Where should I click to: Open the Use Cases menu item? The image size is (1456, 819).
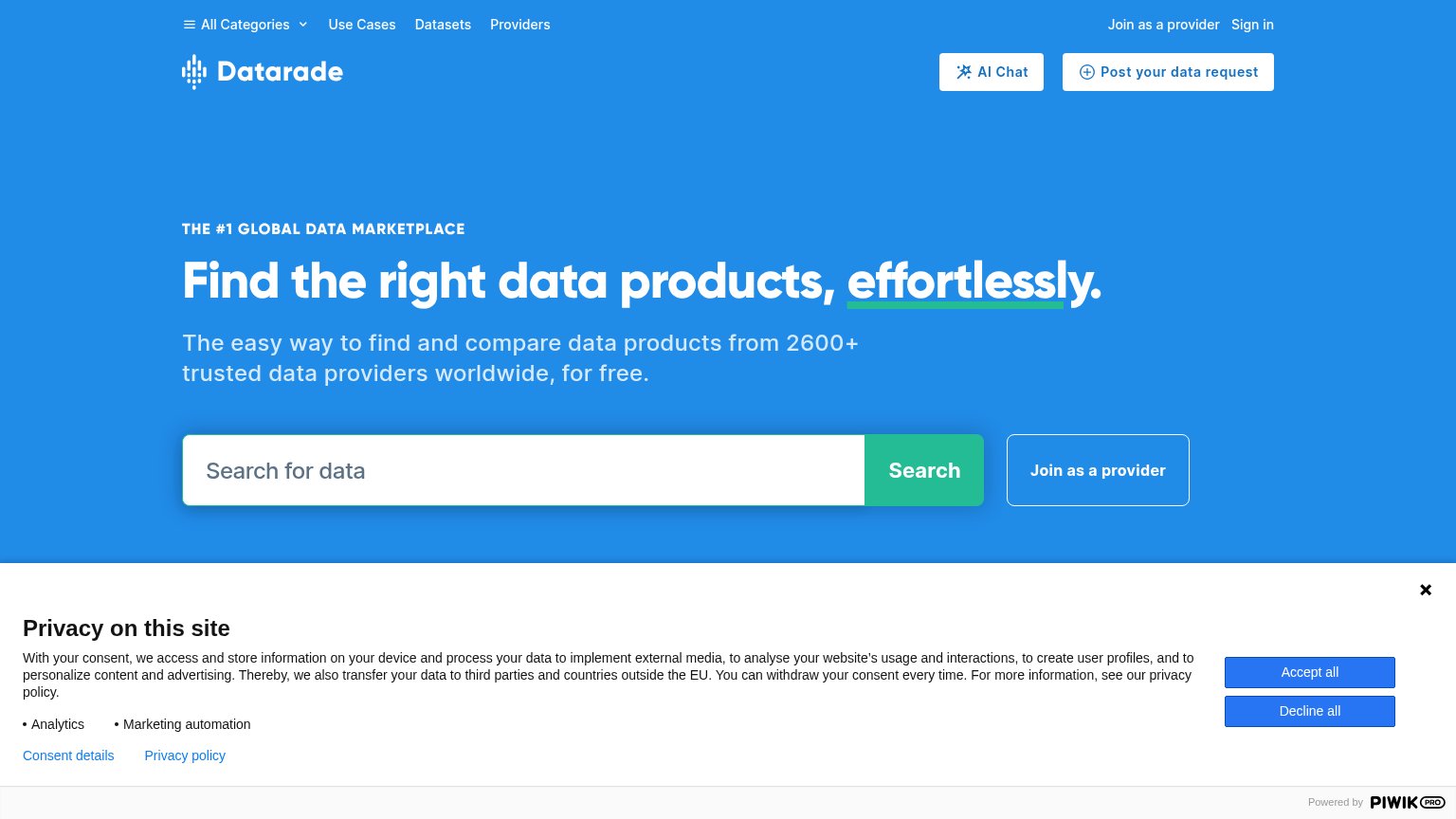pos(362,25)
